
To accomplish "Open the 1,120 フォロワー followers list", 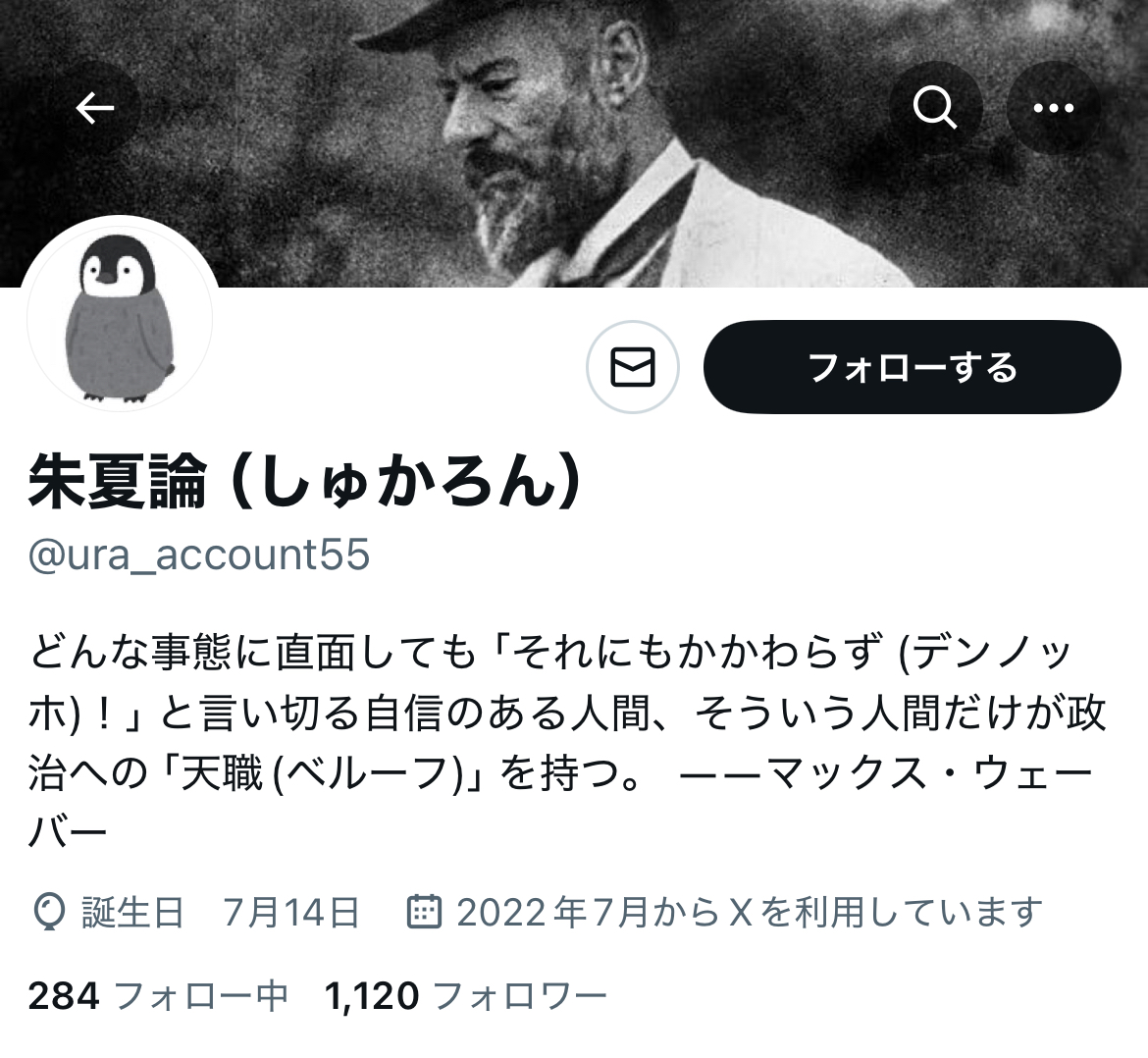I will coord(466,996).
